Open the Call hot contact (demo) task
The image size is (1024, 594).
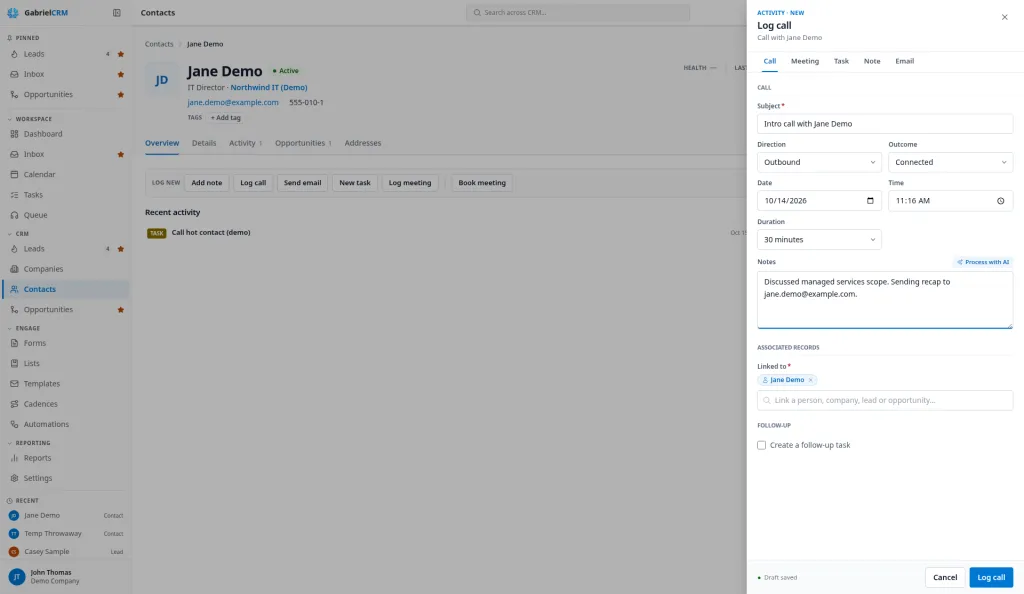211,232
